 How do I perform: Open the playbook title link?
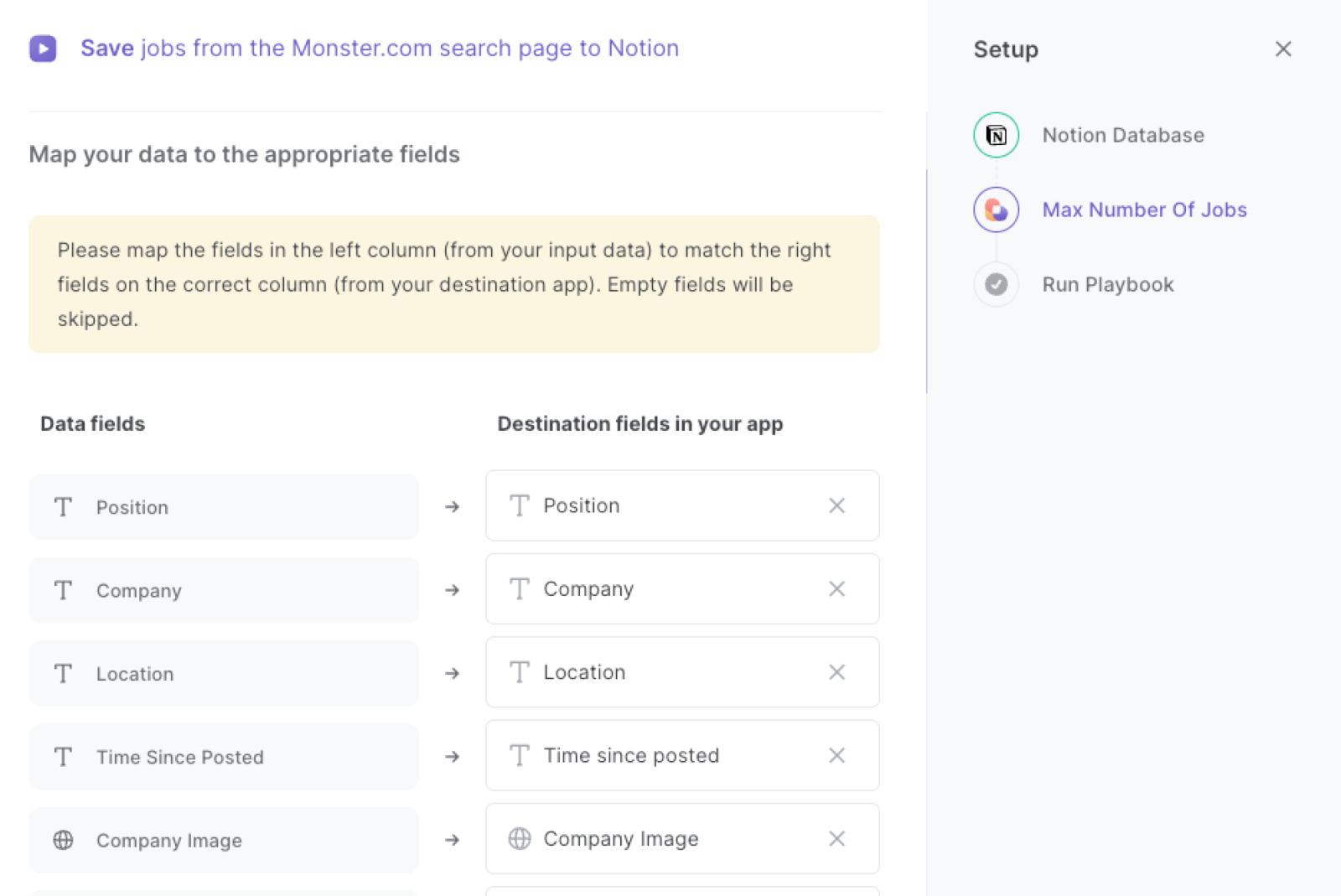(x=380, y=49)
